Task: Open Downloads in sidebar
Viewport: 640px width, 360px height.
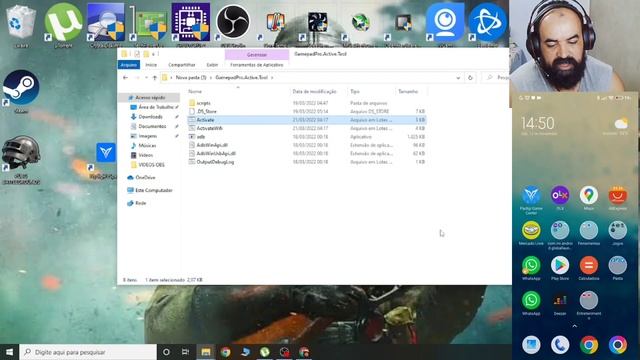Action: (x=150, y=117)
